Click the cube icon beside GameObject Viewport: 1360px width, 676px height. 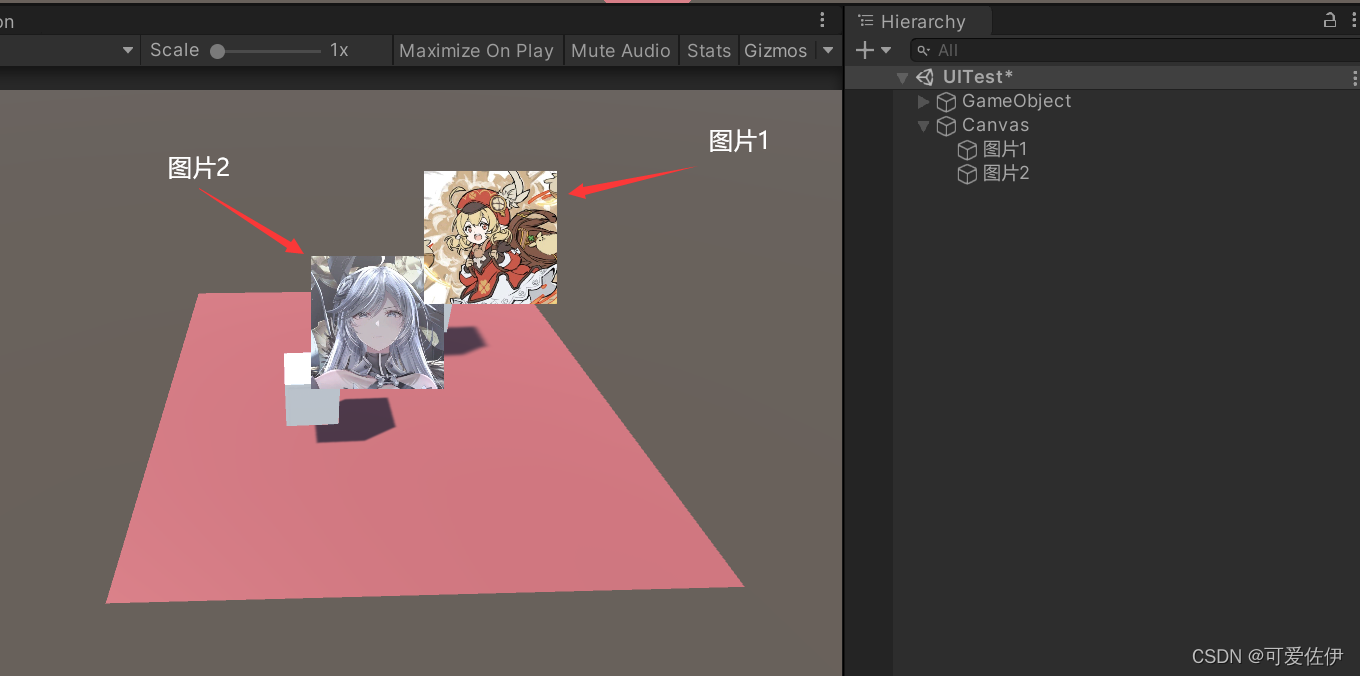tap(946, 101)
